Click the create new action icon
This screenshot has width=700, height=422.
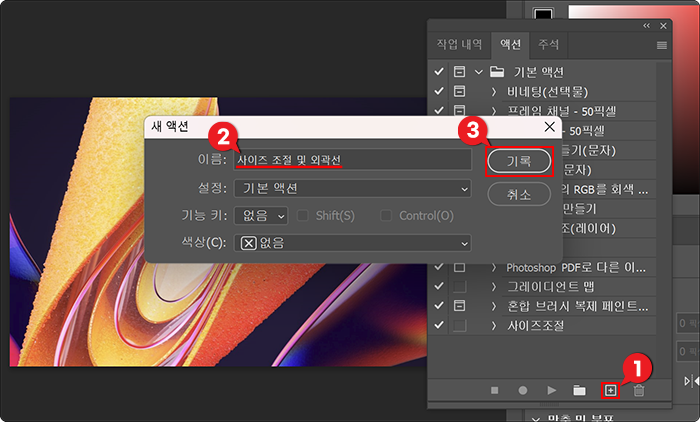coord(610,391)
